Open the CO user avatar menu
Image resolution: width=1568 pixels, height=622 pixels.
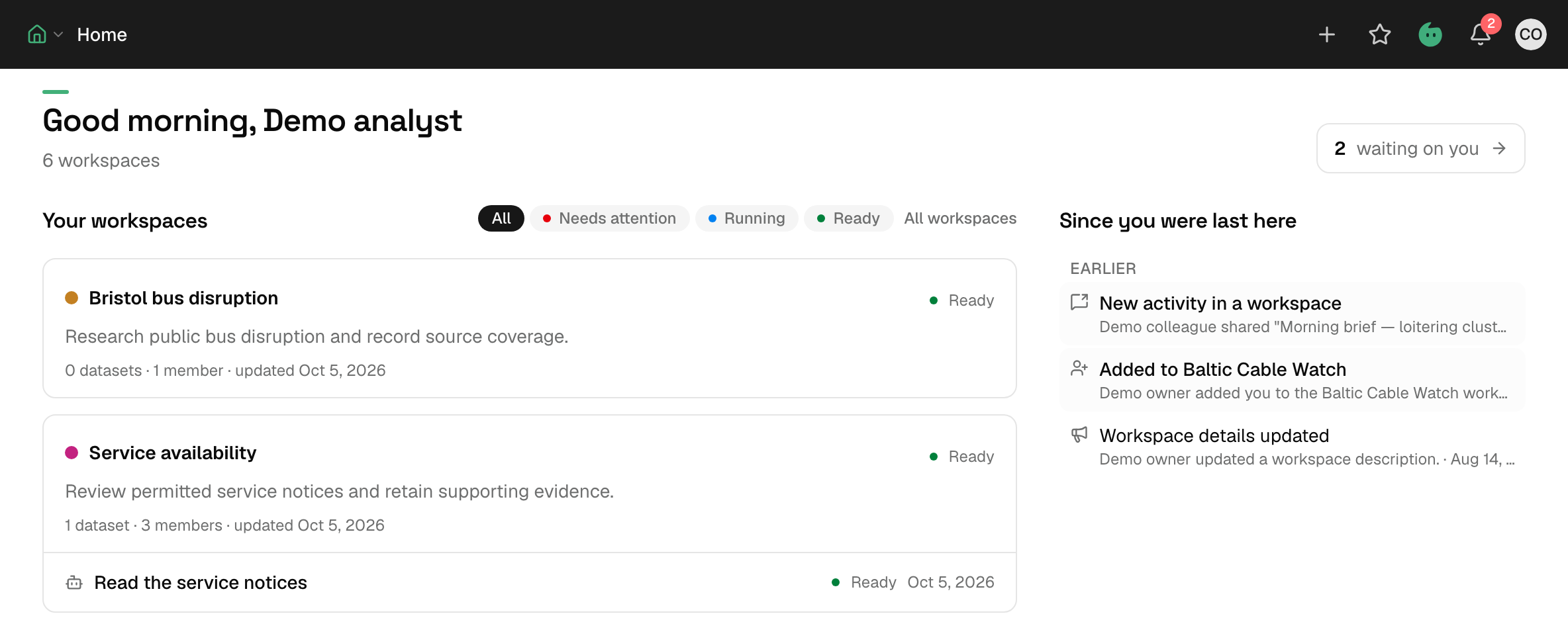[x=1531, y=34]
